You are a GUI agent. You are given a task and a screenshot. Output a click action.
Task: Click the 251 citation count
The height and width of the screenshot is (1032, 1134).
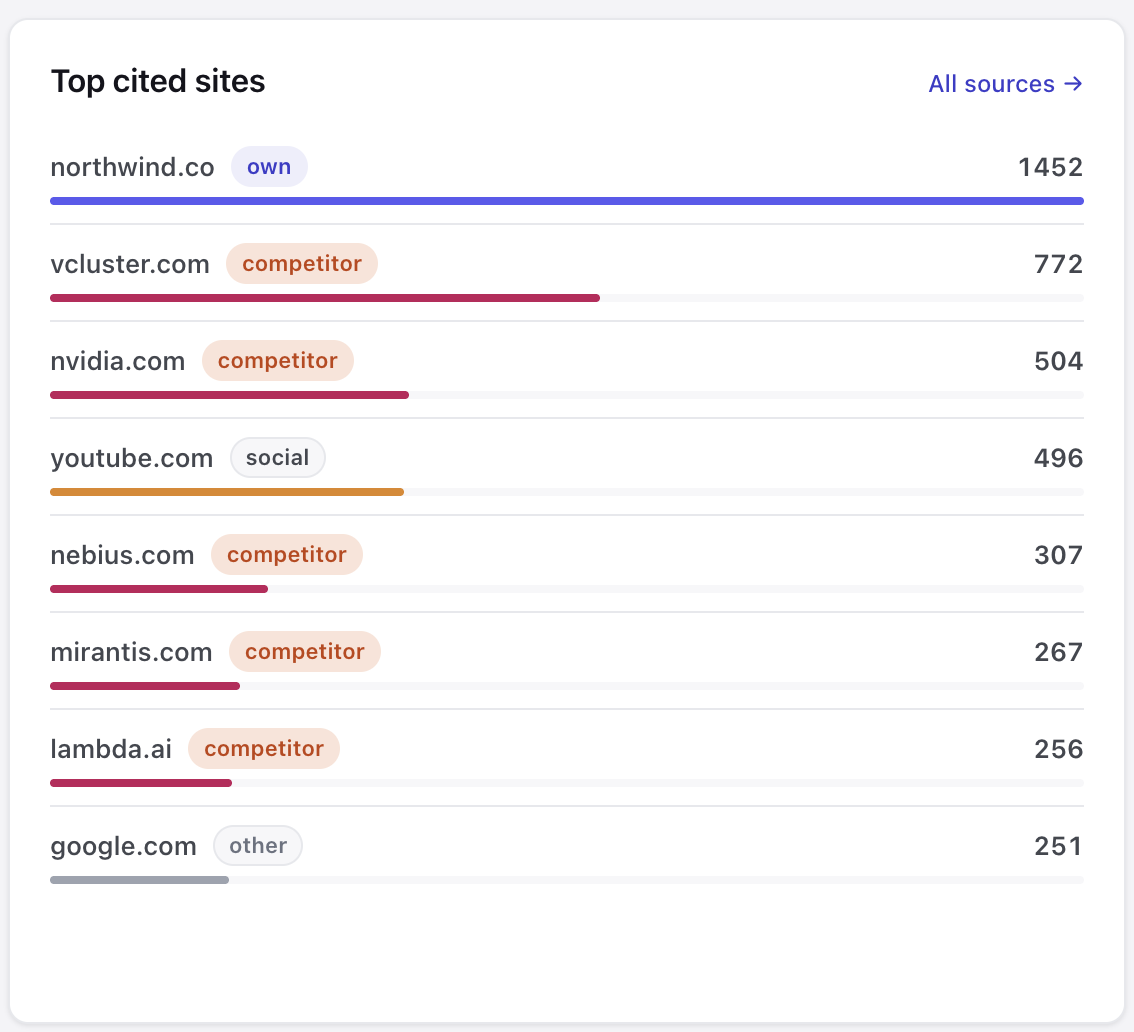[1058, 846]
